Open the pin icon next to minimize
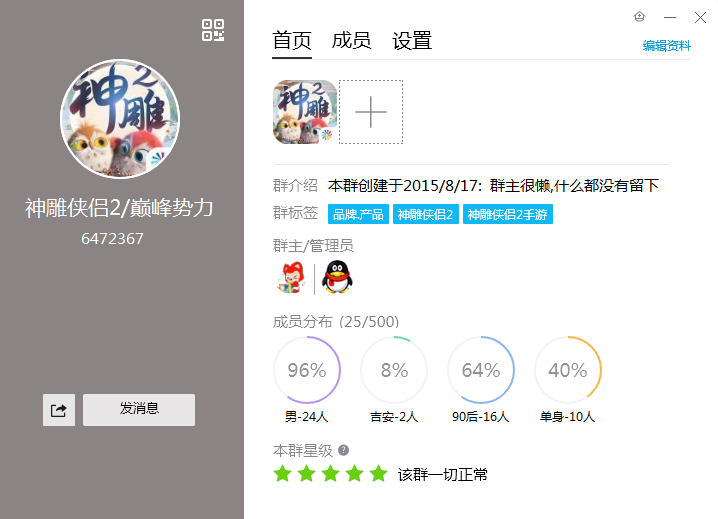 639,17
